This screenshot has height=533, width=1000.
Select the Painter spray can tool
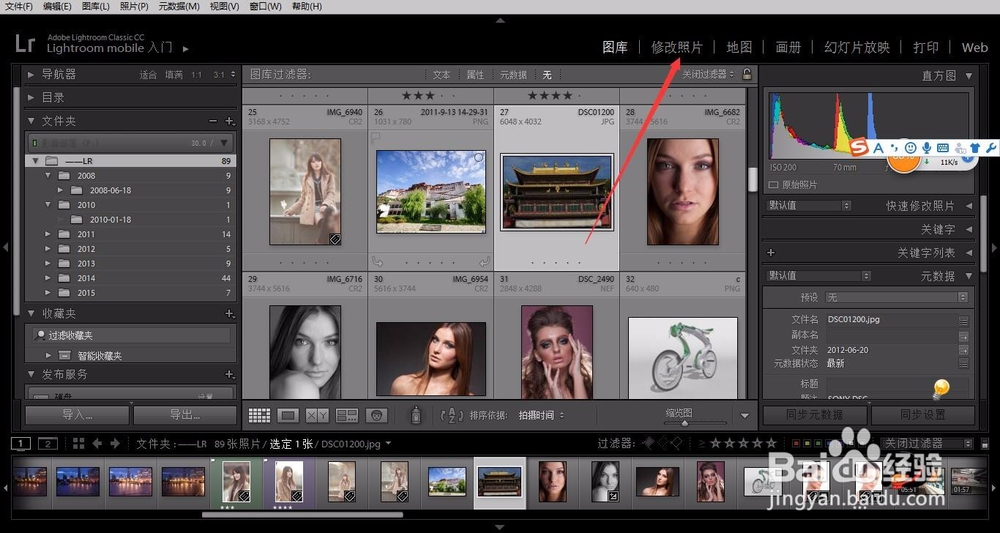pos(416,416)
